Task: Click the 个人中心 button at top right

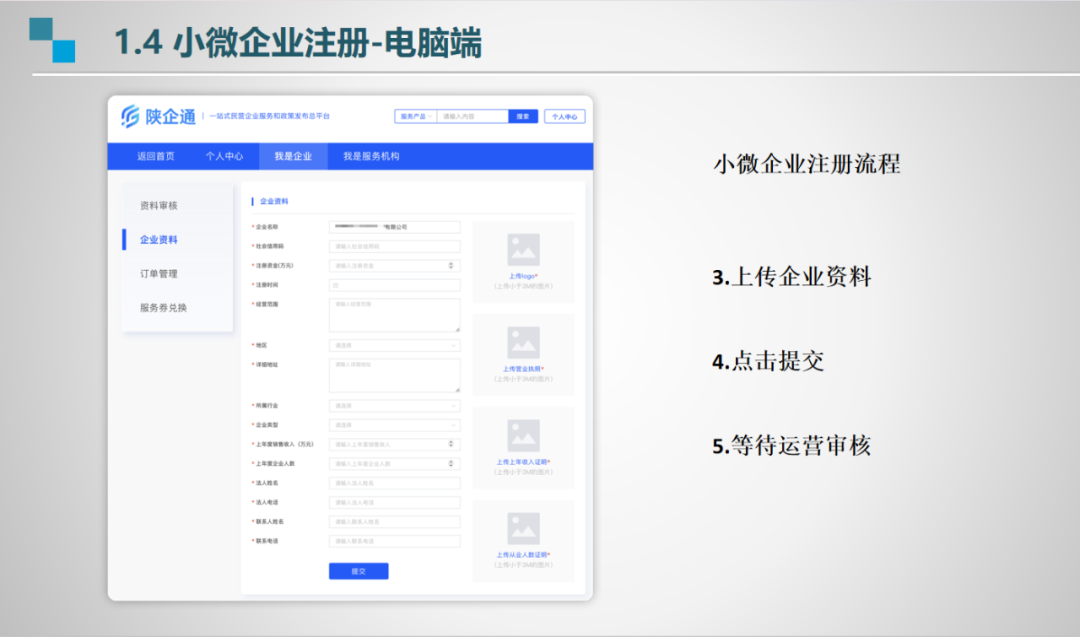Action: pos(565,117)
